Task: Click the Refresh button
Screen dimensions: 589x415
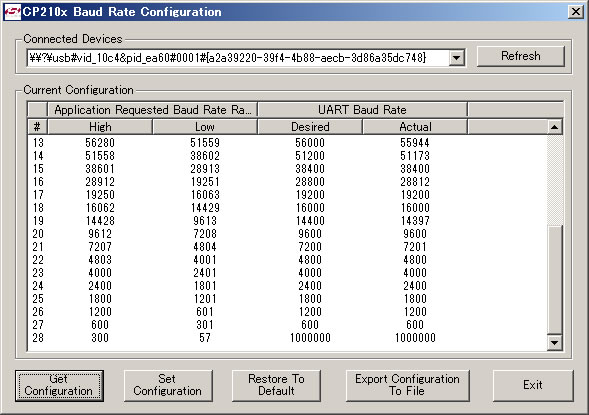Action: (x=520, y=56)
